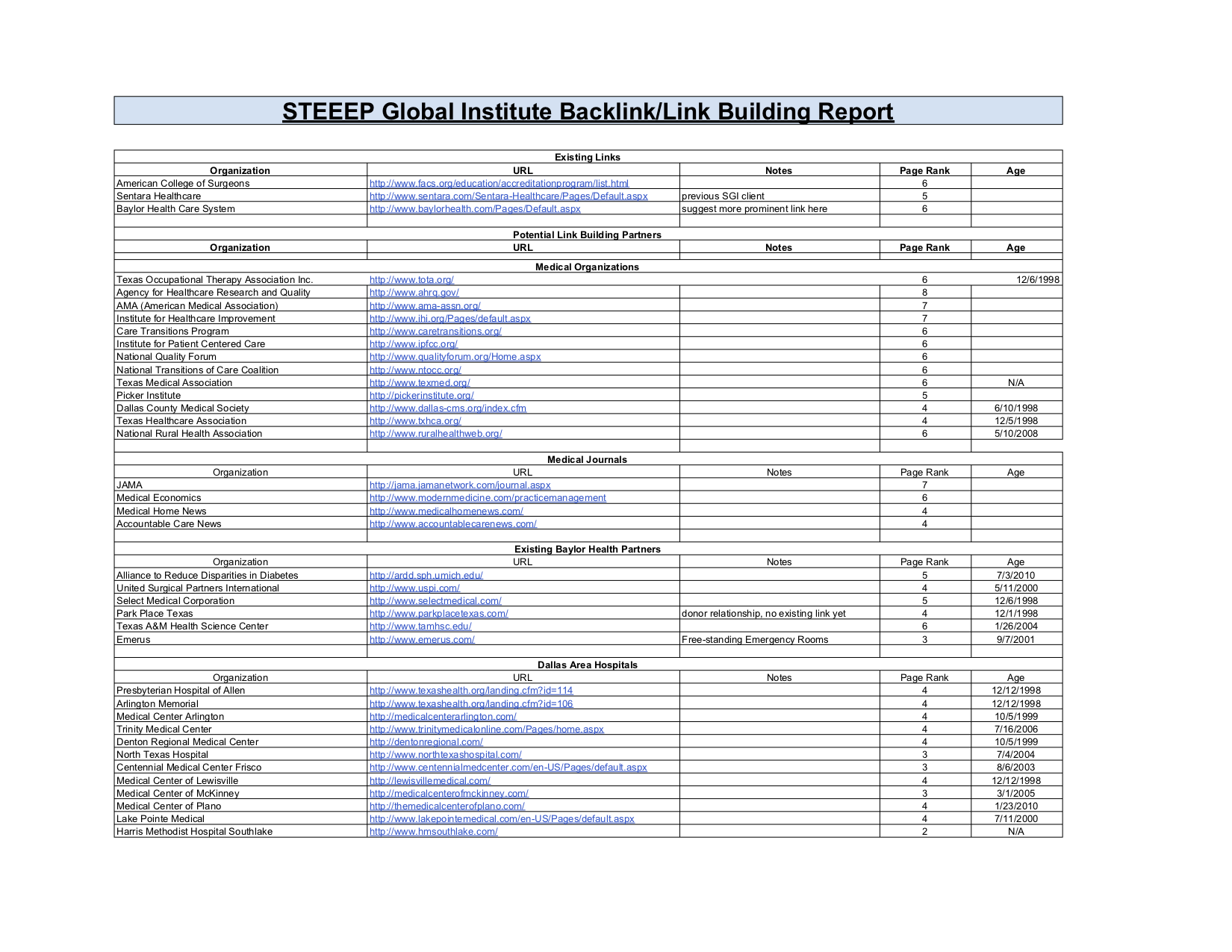Image resolution: width=1232 pixels, height=952 pixels.
Task: Open the www.uspi.com link
Action: click(x=414, y=588)
